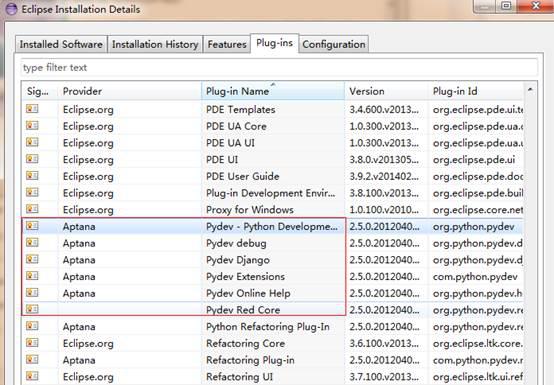The width and height of the screenshot is (554, 385).
Task: Close the Eclipse Installation Details window
Action: tap(536, 6)
